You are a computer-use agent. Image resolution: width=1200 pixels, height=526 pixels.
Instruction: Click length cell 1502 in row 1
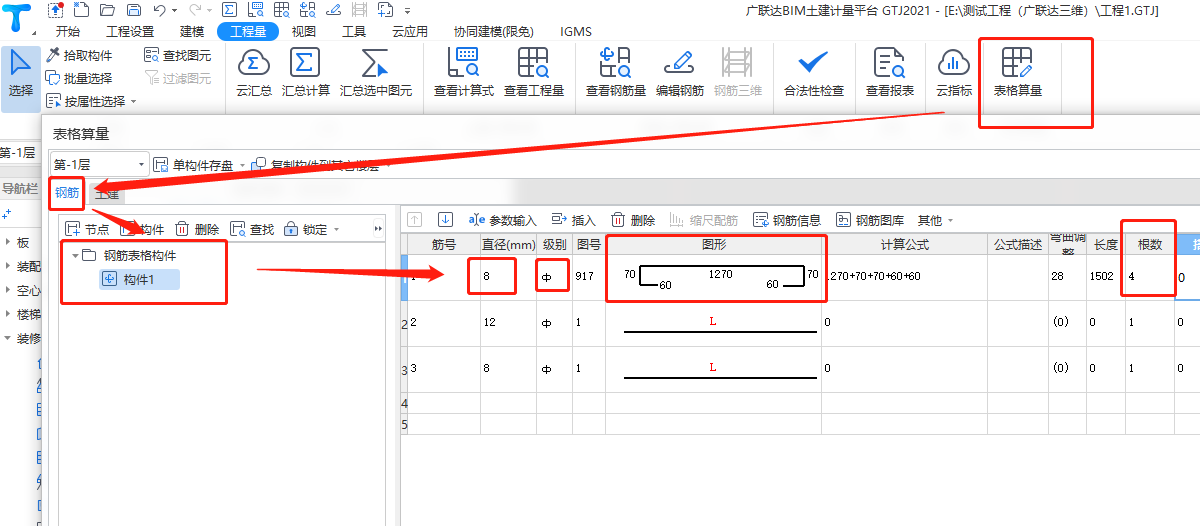pyautogui.click(x=1105, y=277)
